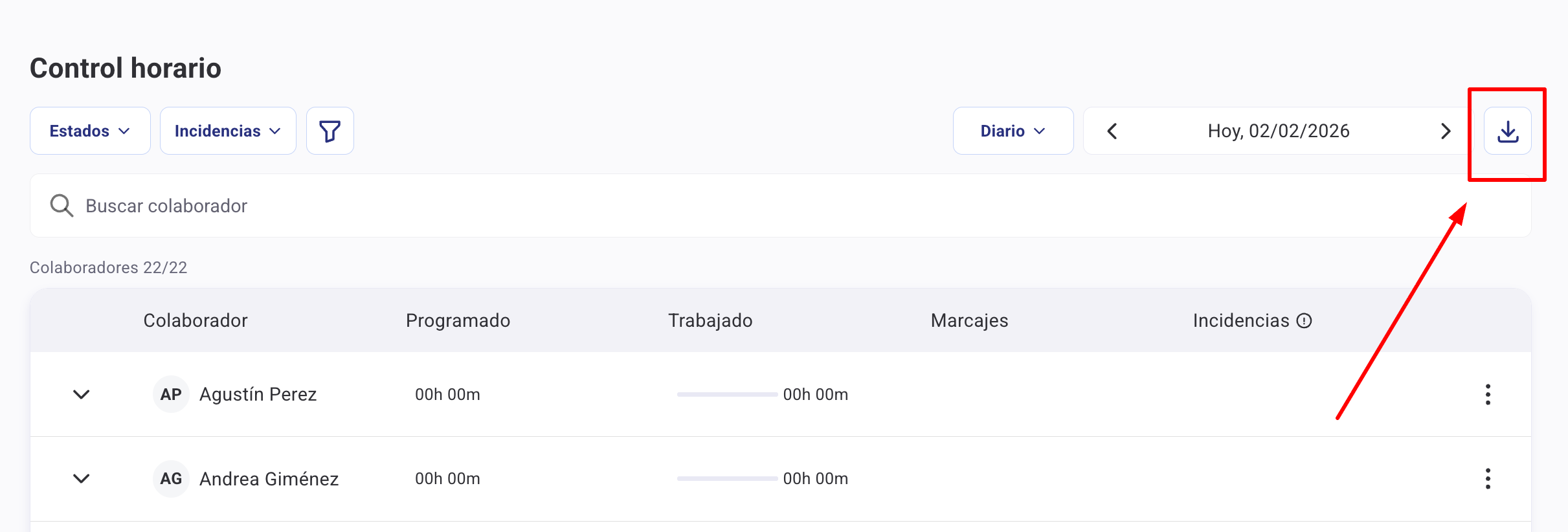Screen dimensions: 1568x532
Task: Go to previous day arrow
Action: tap(1112, 131)
